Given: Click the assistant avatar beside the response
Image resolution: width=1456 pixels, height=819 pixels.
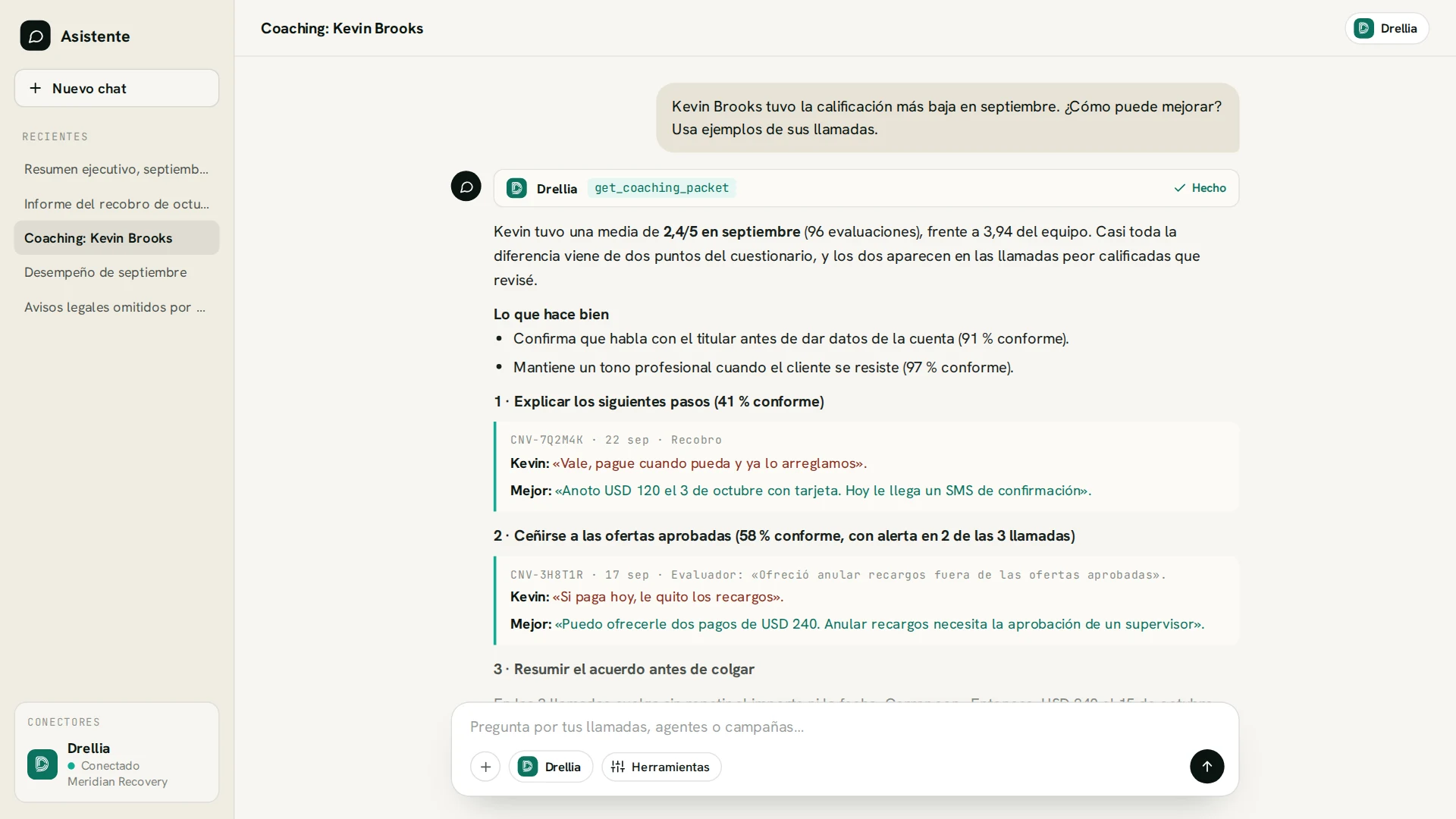Looking at the screenshot, I should [466, 186].
